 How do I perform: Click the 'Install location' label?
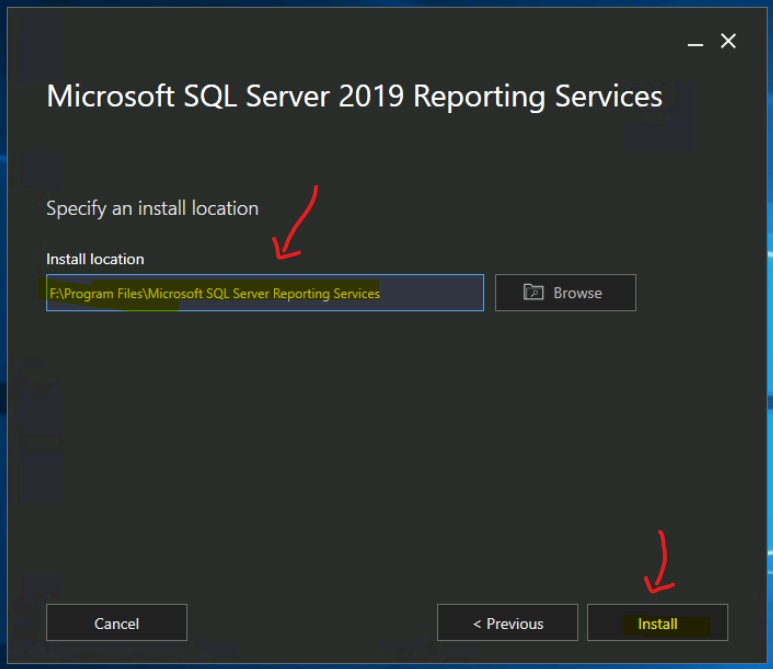pyautogui.click(x=95, y=259)
